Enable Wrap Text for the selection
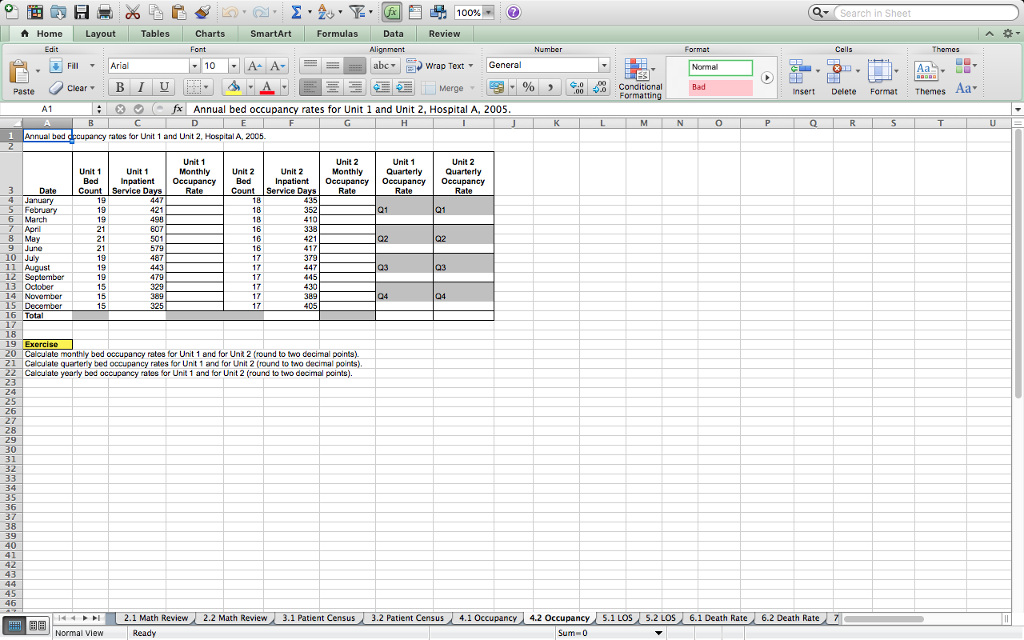 (441, 65)
